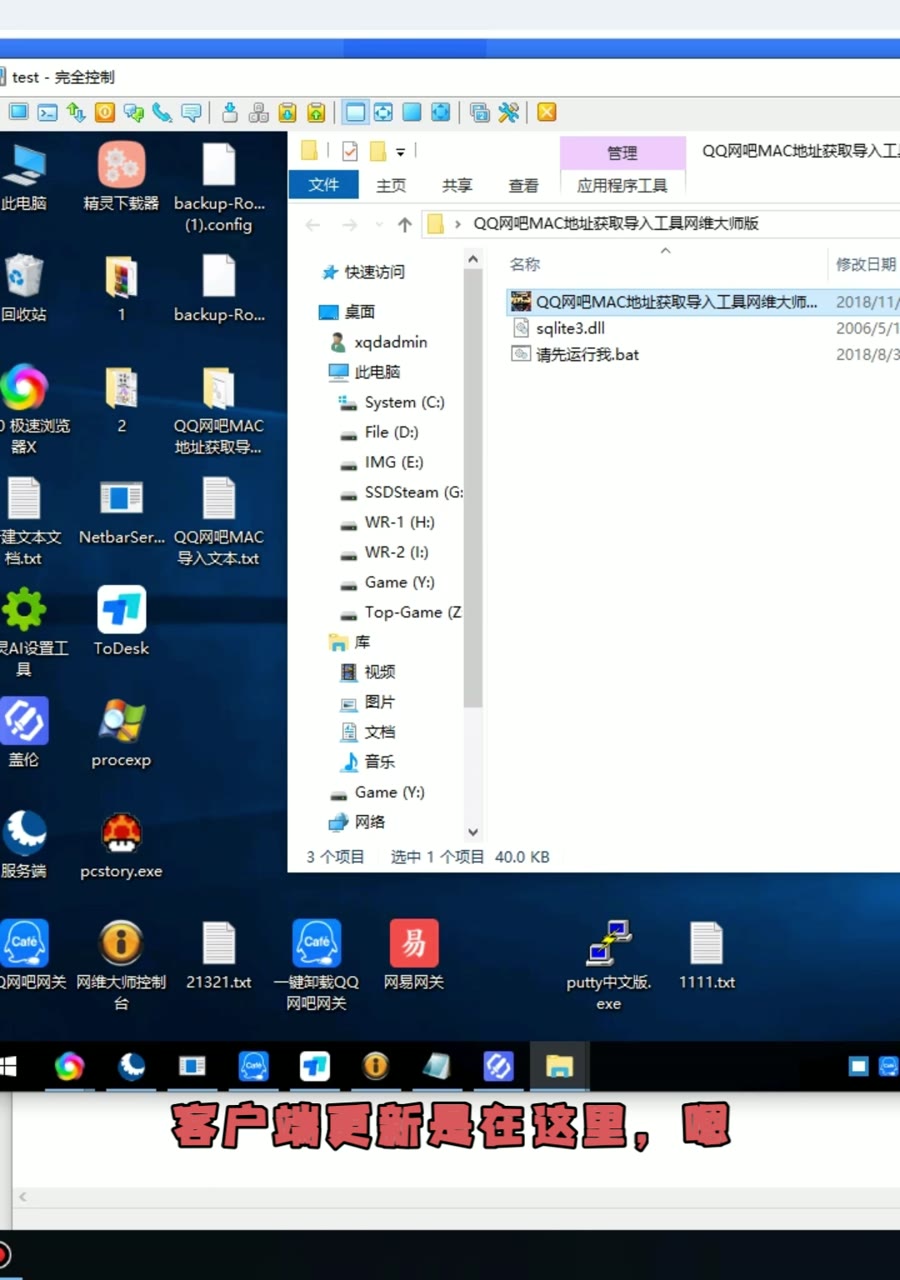The image size is (900, 1280).
Task: Select 网易网关 red desktop icon
Action: [x=414, y=955]
